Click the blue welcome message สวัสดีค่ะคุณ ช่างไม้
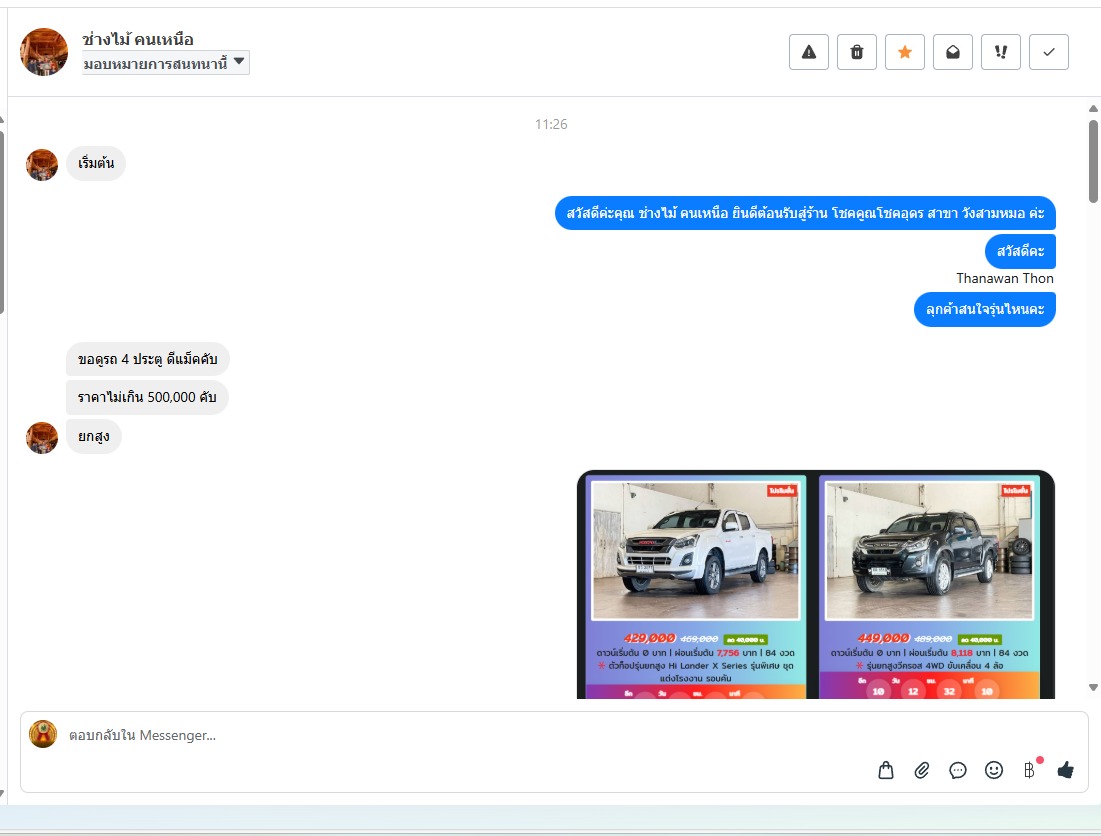The image size is (1101, 836). click(805, 213)
